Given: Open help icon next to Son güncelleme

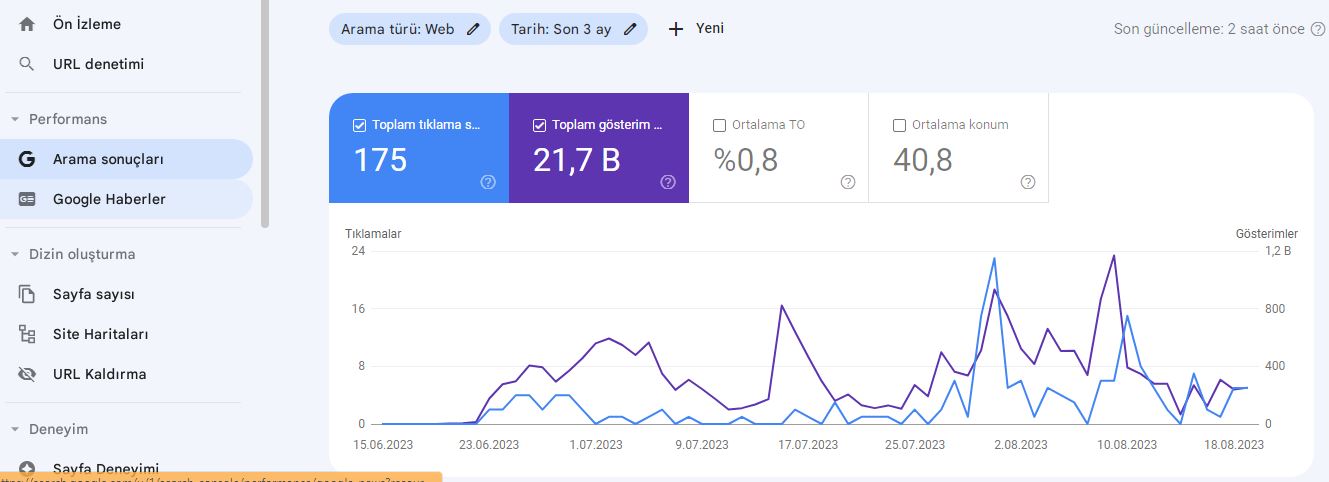Looking at the screenshot, I should point(1318,29).
